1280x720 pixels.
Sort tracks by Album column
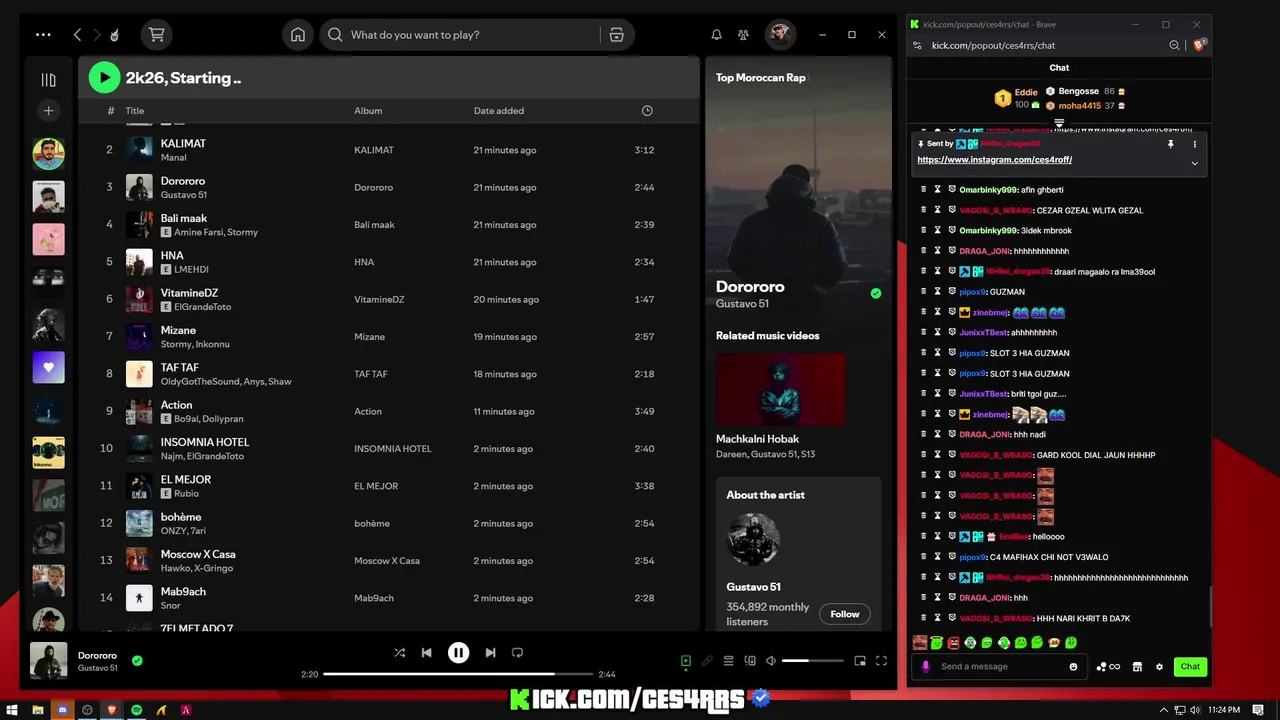(368, 111)
